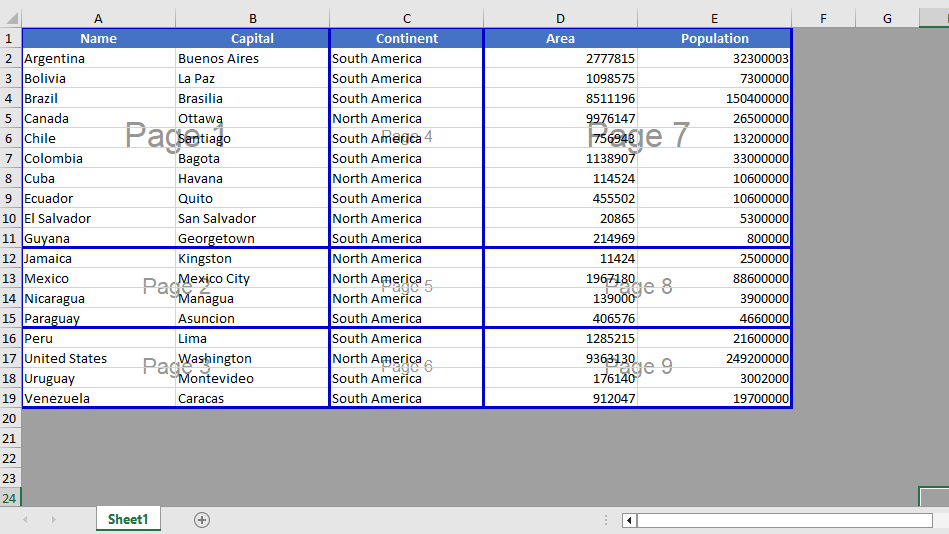949x534 pixels.
Task: Select the Caracas cell
Action: pyautogui.click(x=252, y=398)
